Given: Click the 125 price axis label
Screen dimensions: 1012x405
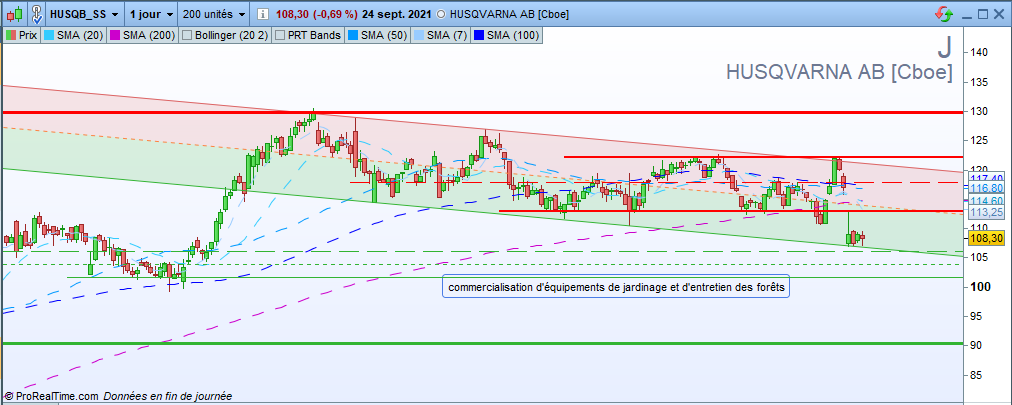Looking at the screenshot, I should [977, 141].
